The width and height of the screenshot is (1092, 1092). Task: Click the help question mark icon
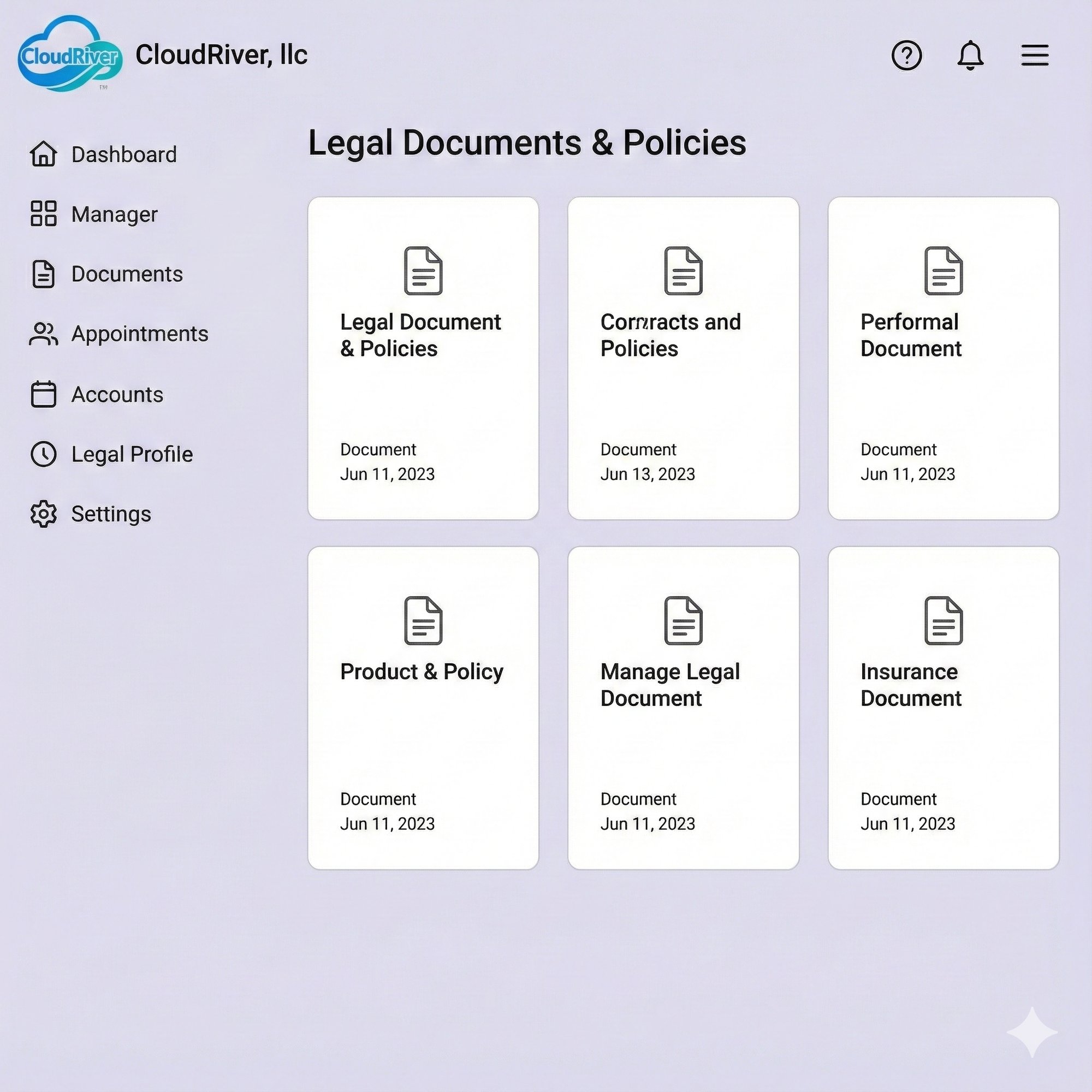(907, 55)
